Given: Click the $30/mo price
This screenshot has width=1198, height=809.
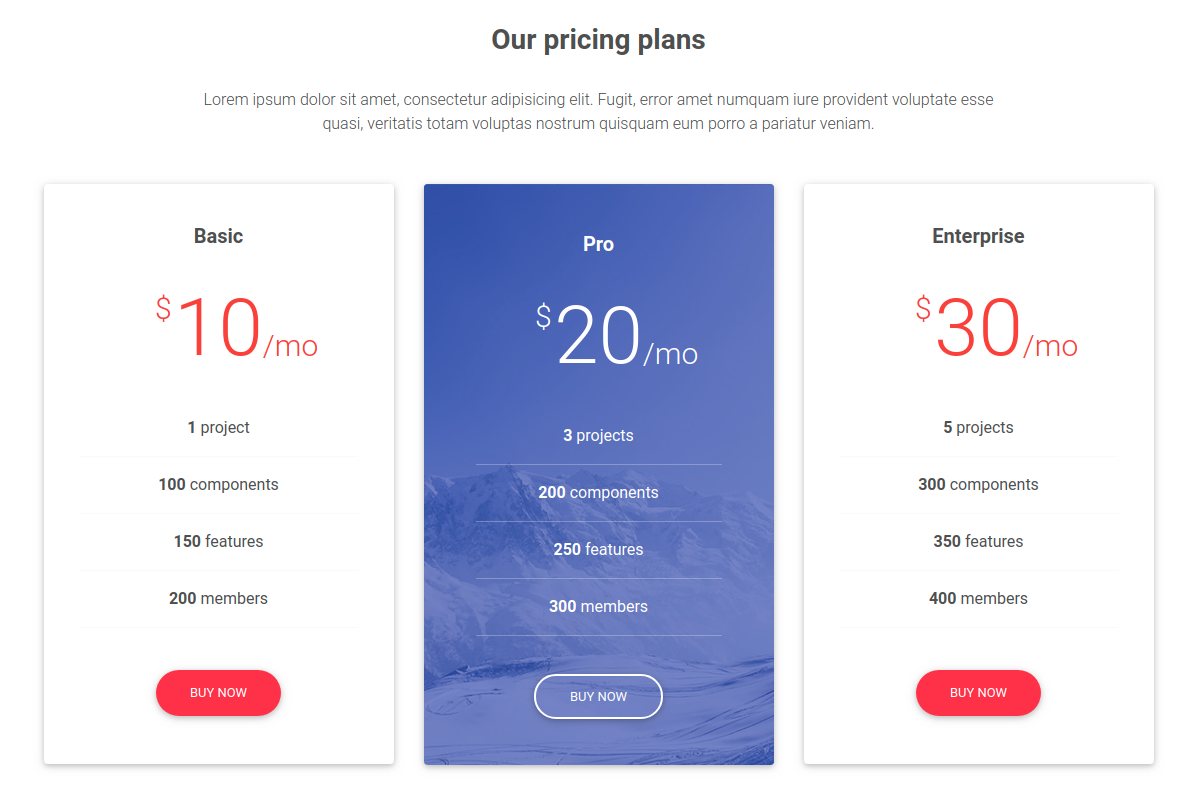Looking at the screenshot, I should [997, 328].
